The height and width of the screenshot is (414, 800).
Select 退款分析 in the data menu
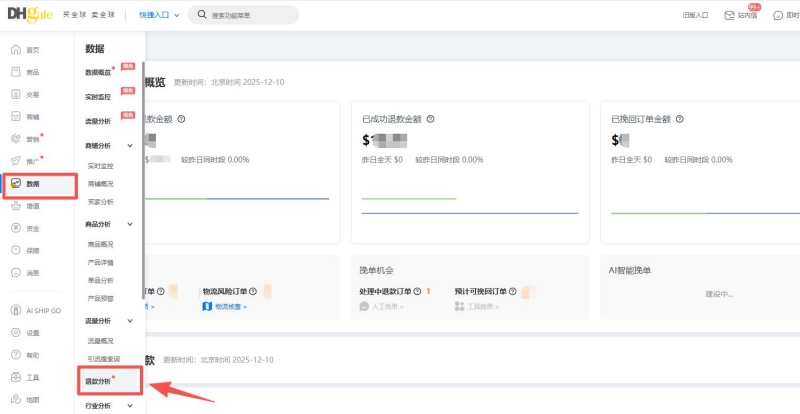(99, 382)
